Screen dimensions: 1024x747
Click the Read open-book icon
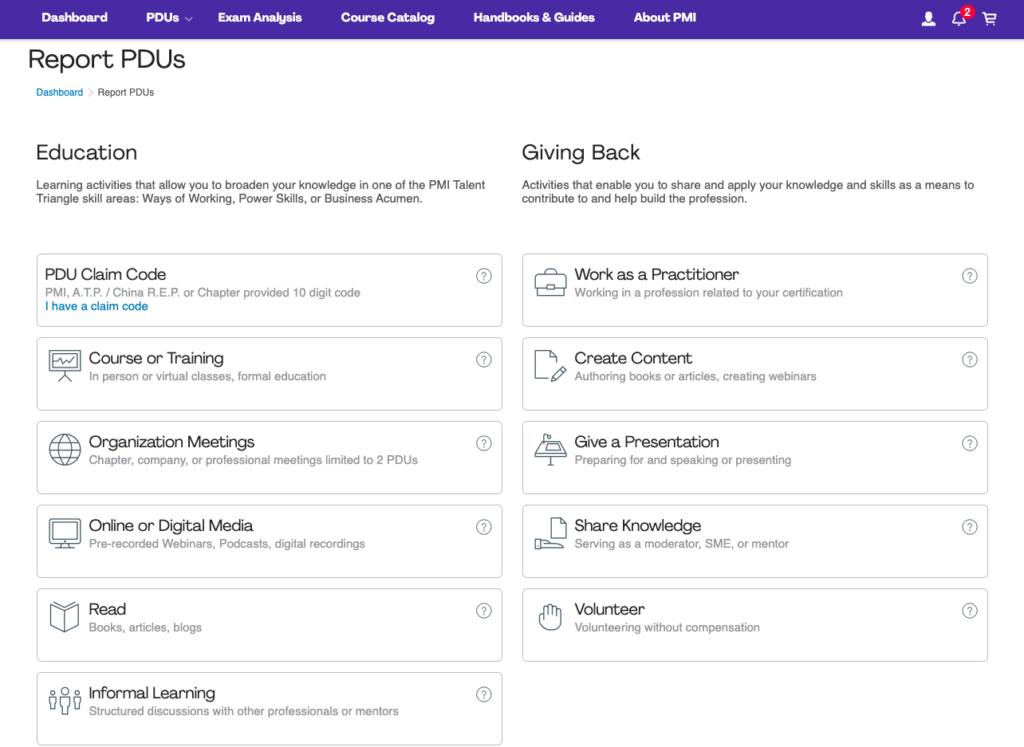click(x=65, y=617)
